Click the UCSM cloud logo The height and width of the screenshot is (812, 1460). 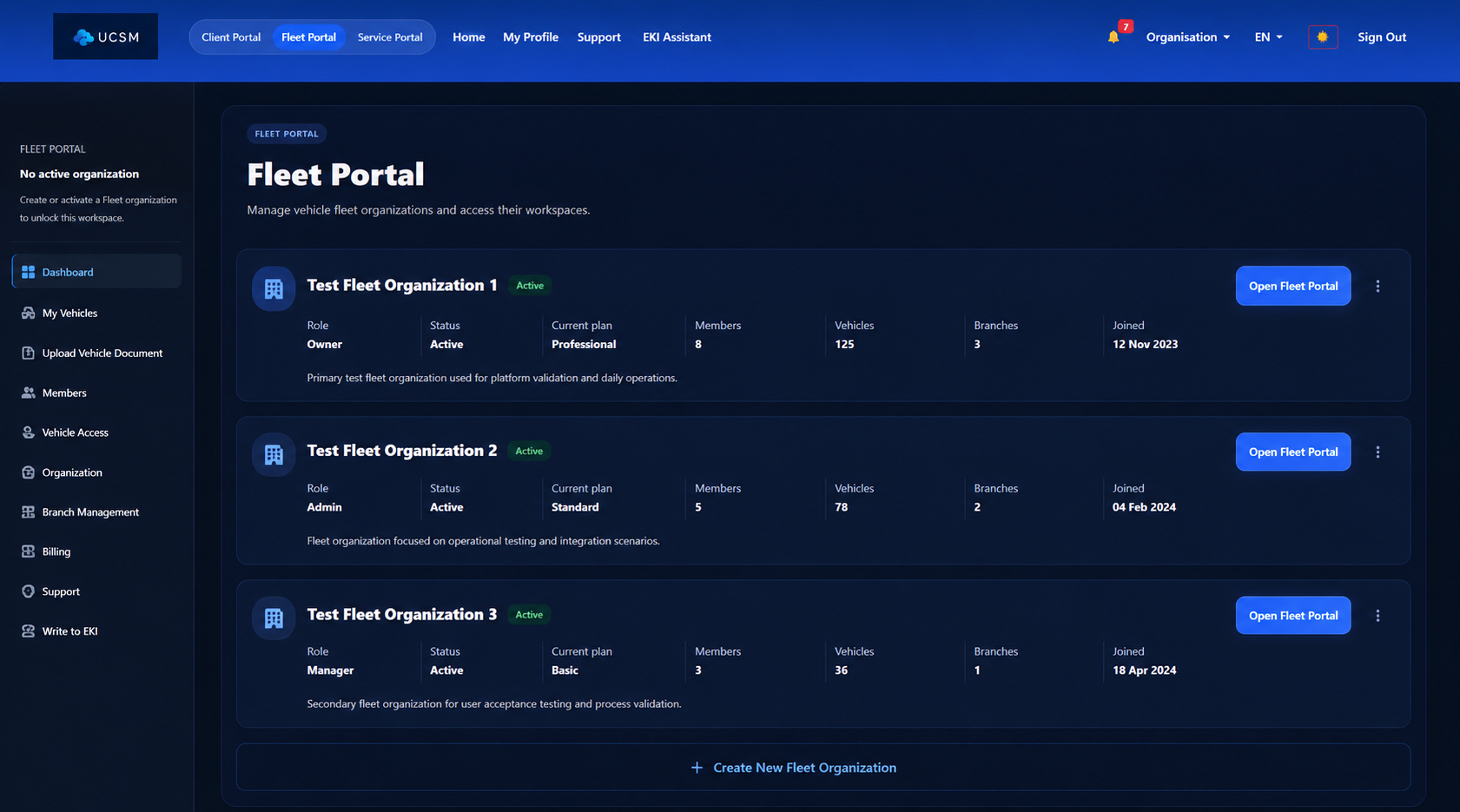(105, 36)
